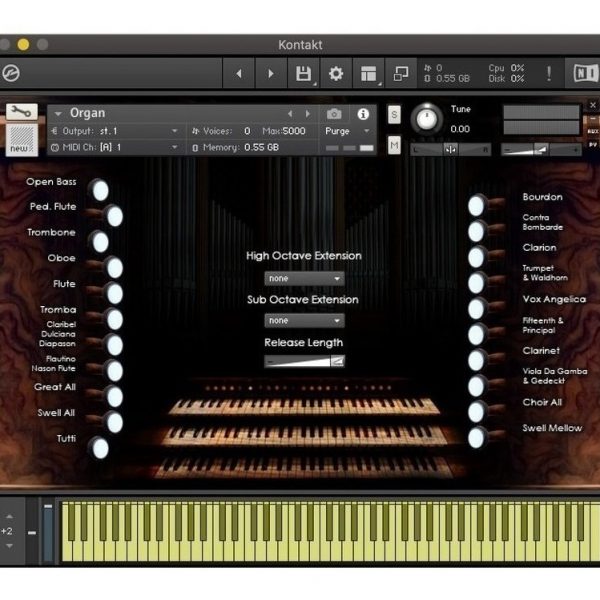
Task: Click the instrument thumbnail marked new
Action: [21, 140]
